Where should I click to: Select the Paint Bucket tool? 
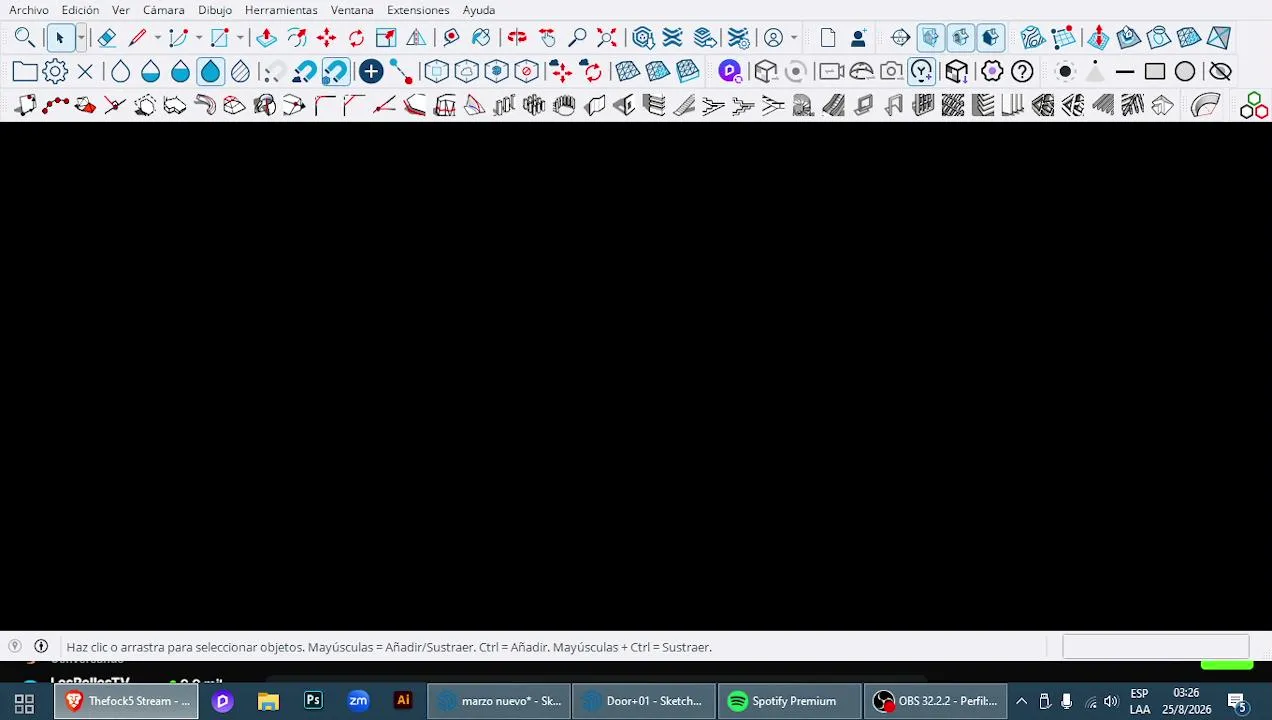coord(481,38)
